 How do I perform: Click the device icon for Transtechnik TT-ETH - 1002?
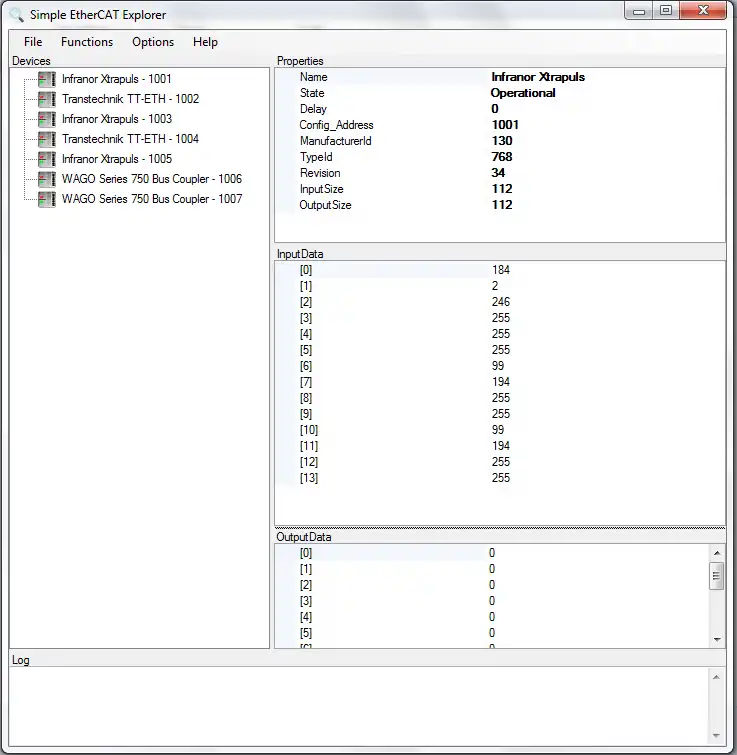[x=47, y=99]
